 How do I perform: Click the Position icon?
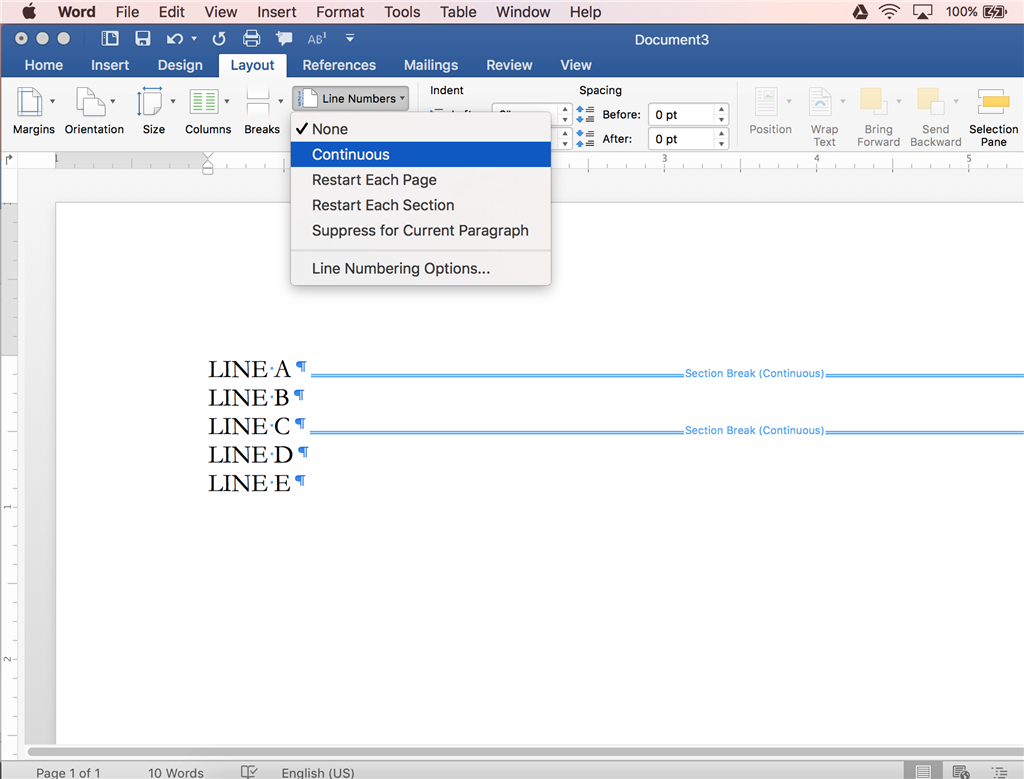(x=766, y=102)
